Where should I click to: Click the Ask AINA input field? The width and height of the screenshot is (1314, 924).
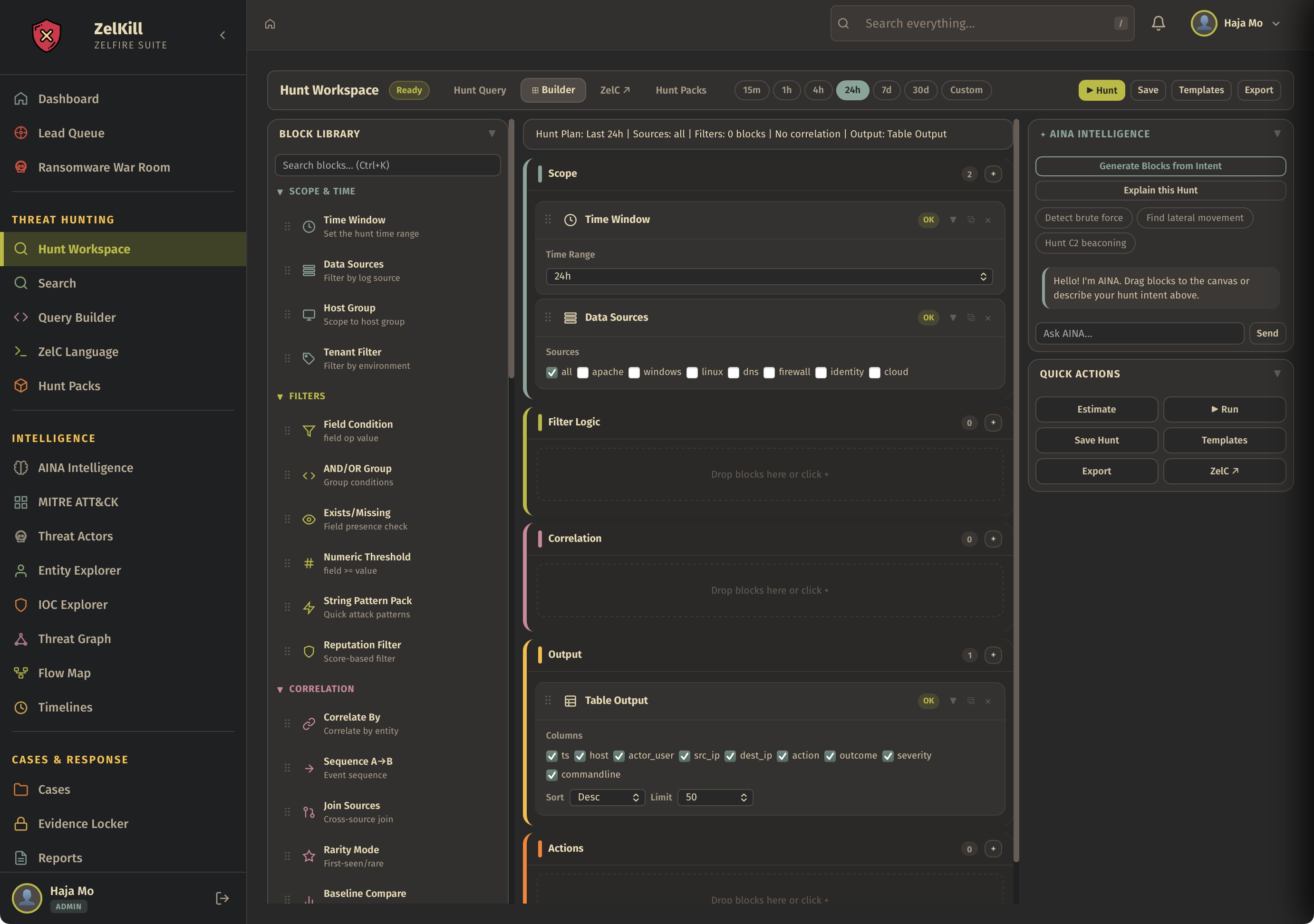pyautogui.click(x=1139, y=334)
